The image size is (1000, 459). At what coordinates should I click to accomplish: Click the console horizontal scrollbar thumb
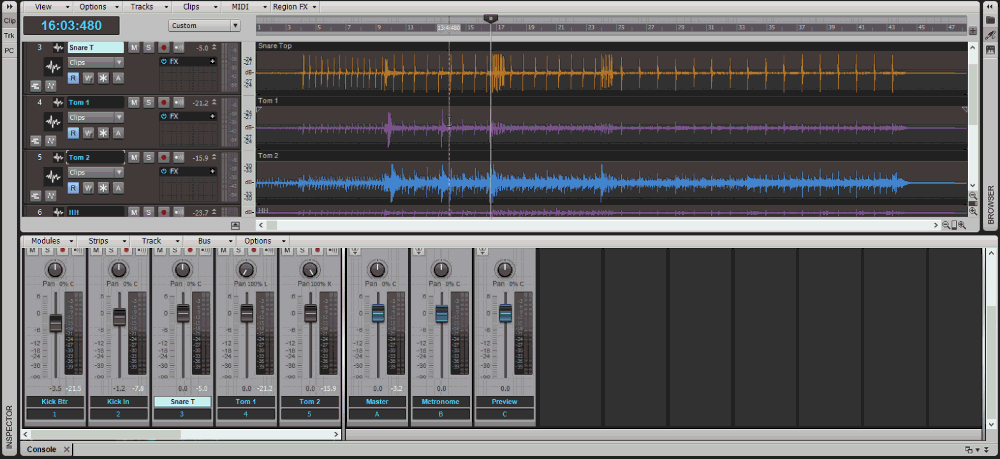coord(106,434)
